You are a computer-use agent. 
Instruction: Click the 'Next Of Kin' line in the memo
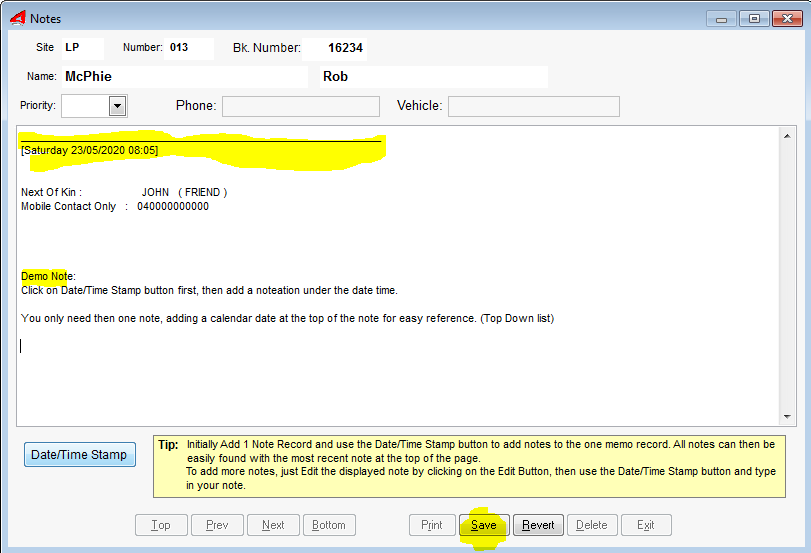tap(124, 192)
